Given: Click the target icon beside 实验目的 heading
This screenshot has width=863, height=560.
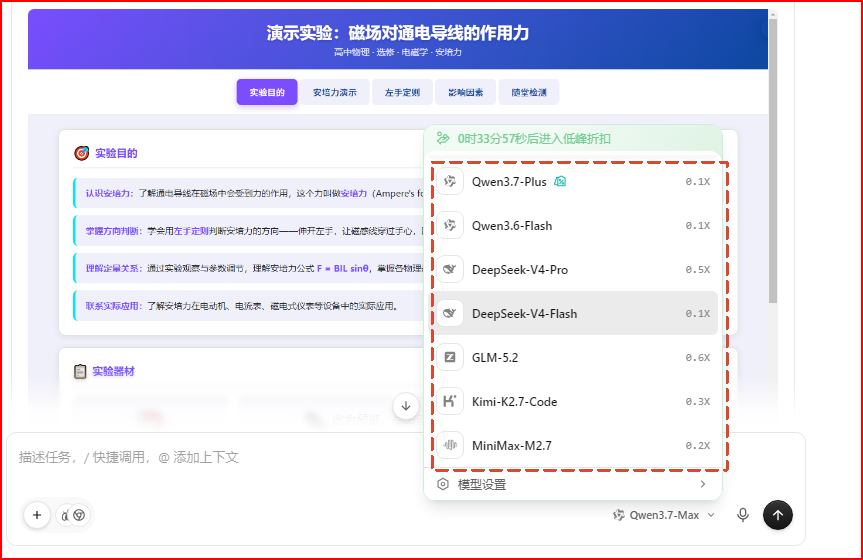Looking at the screenshot, I should tap(81, 153).
